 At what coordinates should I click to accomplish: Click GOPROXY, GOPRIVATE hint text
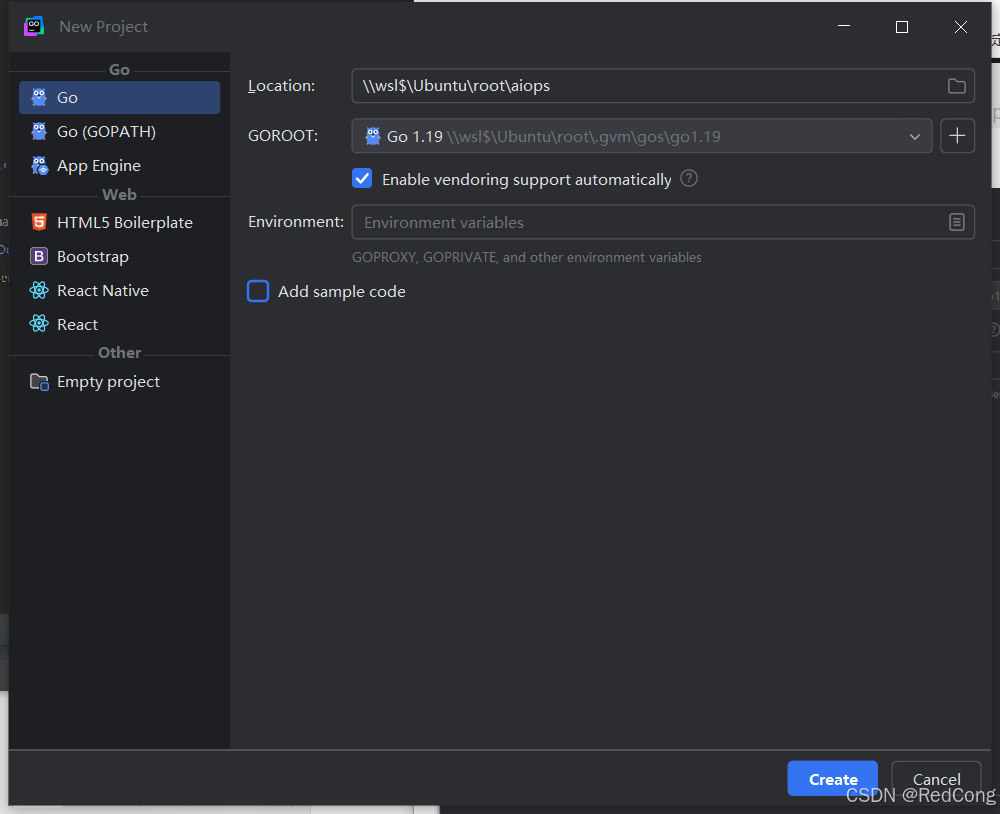click(527, 257)
